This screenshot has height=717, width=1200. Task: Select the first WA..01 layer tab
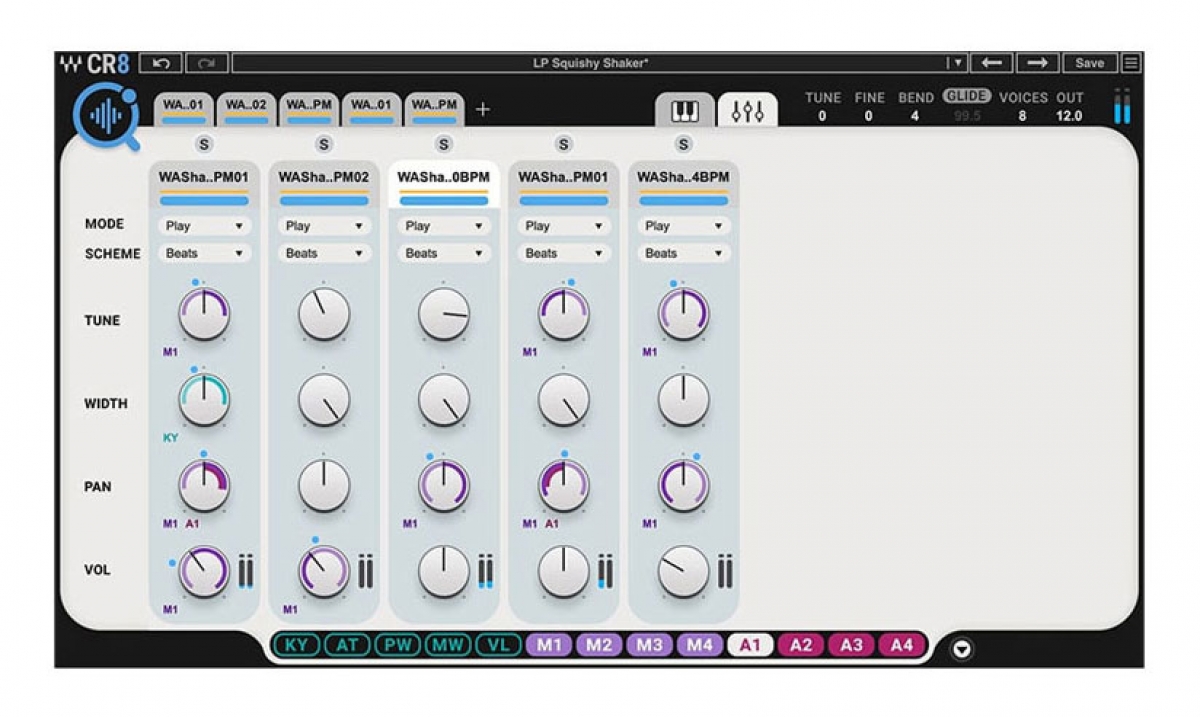(x=184, y=109)
